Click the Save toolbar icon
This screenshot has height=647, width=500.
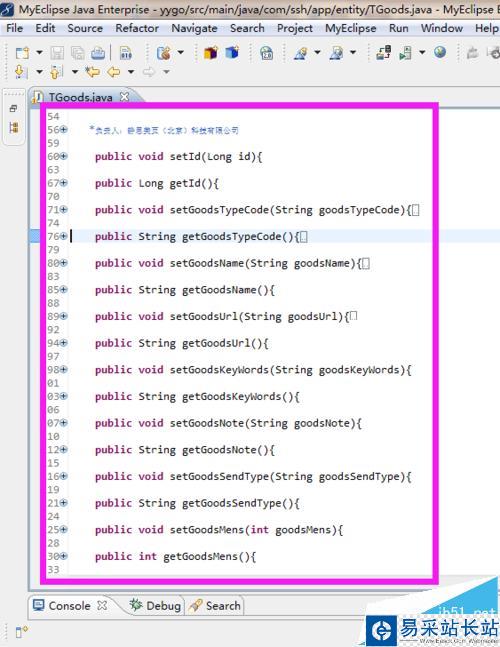pos(57,53)
